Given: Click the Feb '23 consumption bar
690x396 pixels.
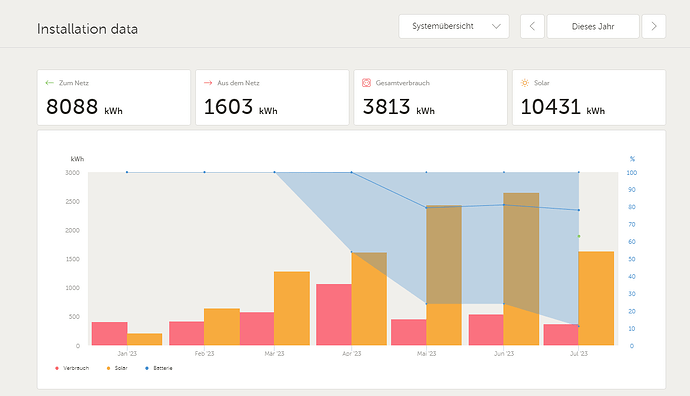Looking at the screenshot, I should [187, 334].
